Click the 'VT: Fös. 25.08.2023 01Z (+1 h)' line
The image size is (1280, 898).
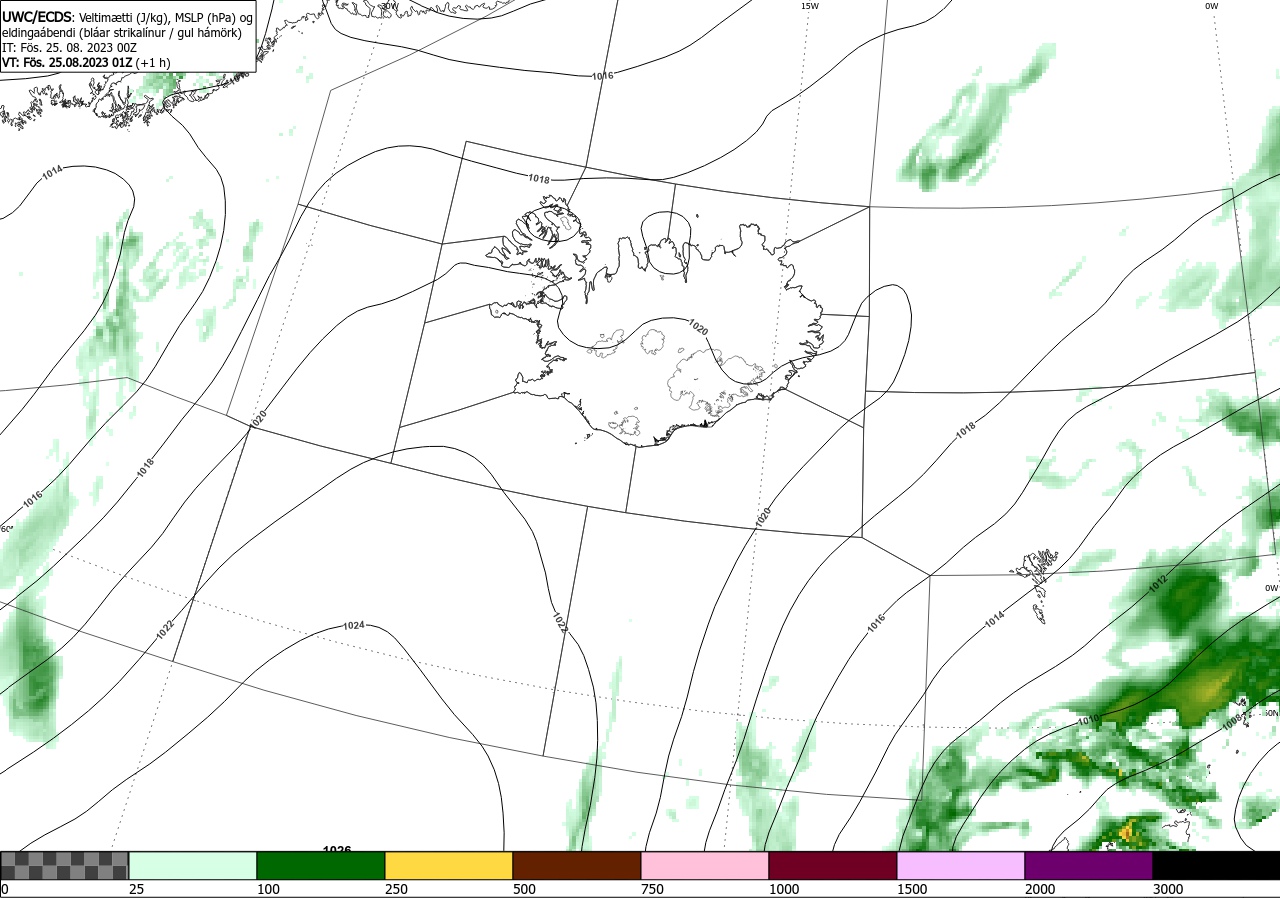pos(86,62)
